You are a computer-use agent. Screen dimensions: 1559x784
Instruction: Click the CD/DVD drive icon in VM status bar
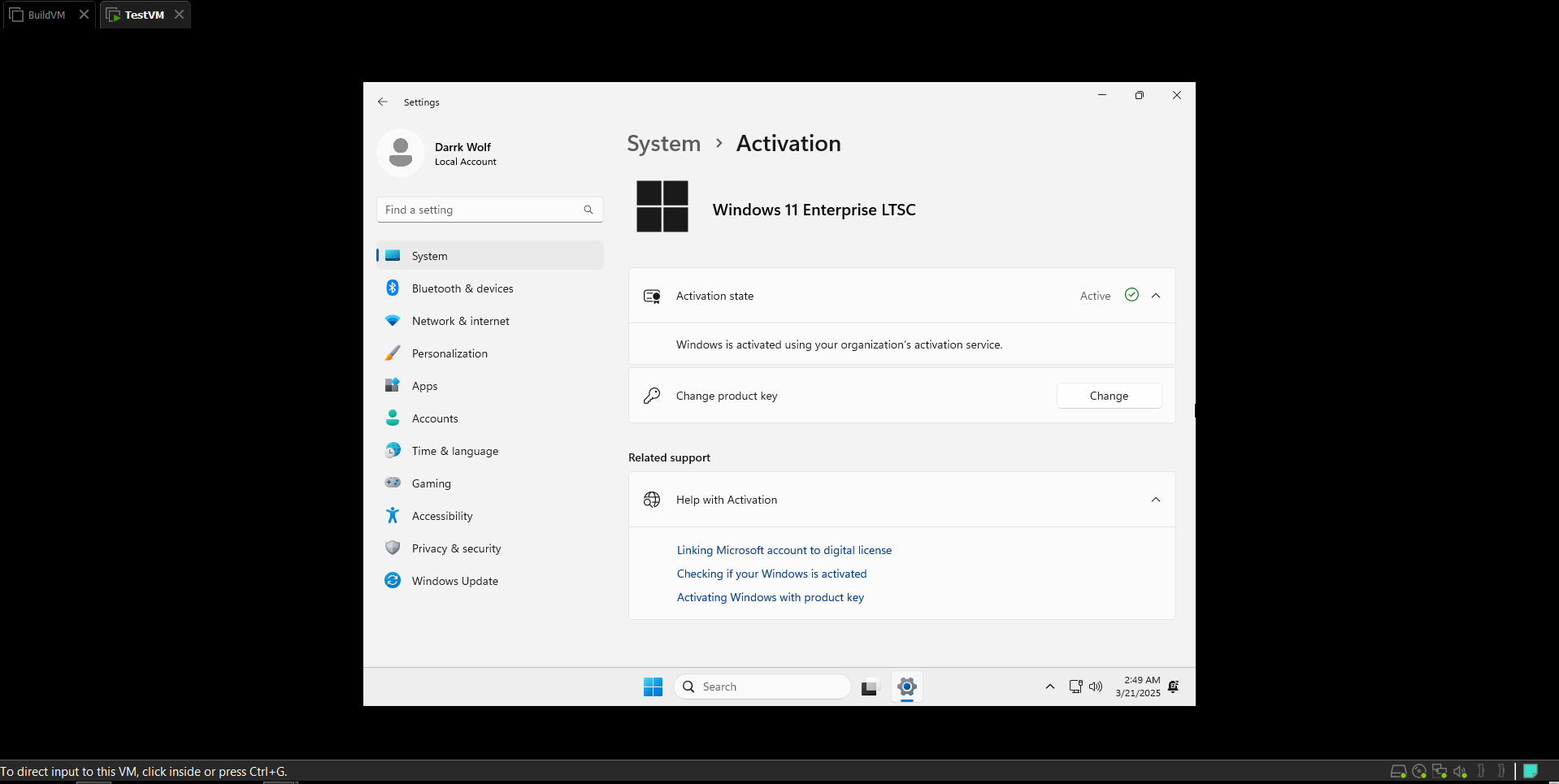1419,771
